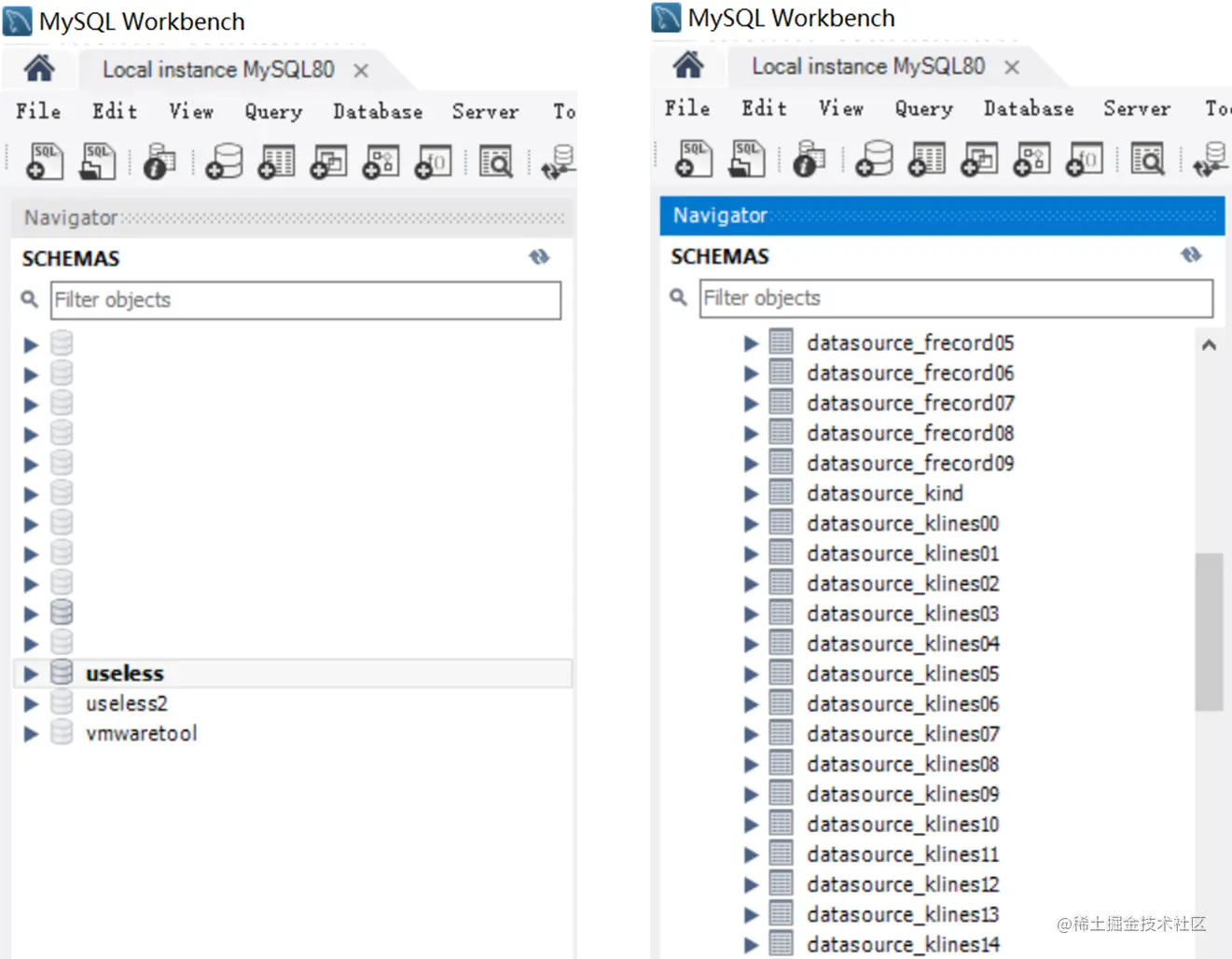The height and width of the screenshot is (959, 1232).
Task: Select the vmwaretool schema name
Action: (142, 733)
